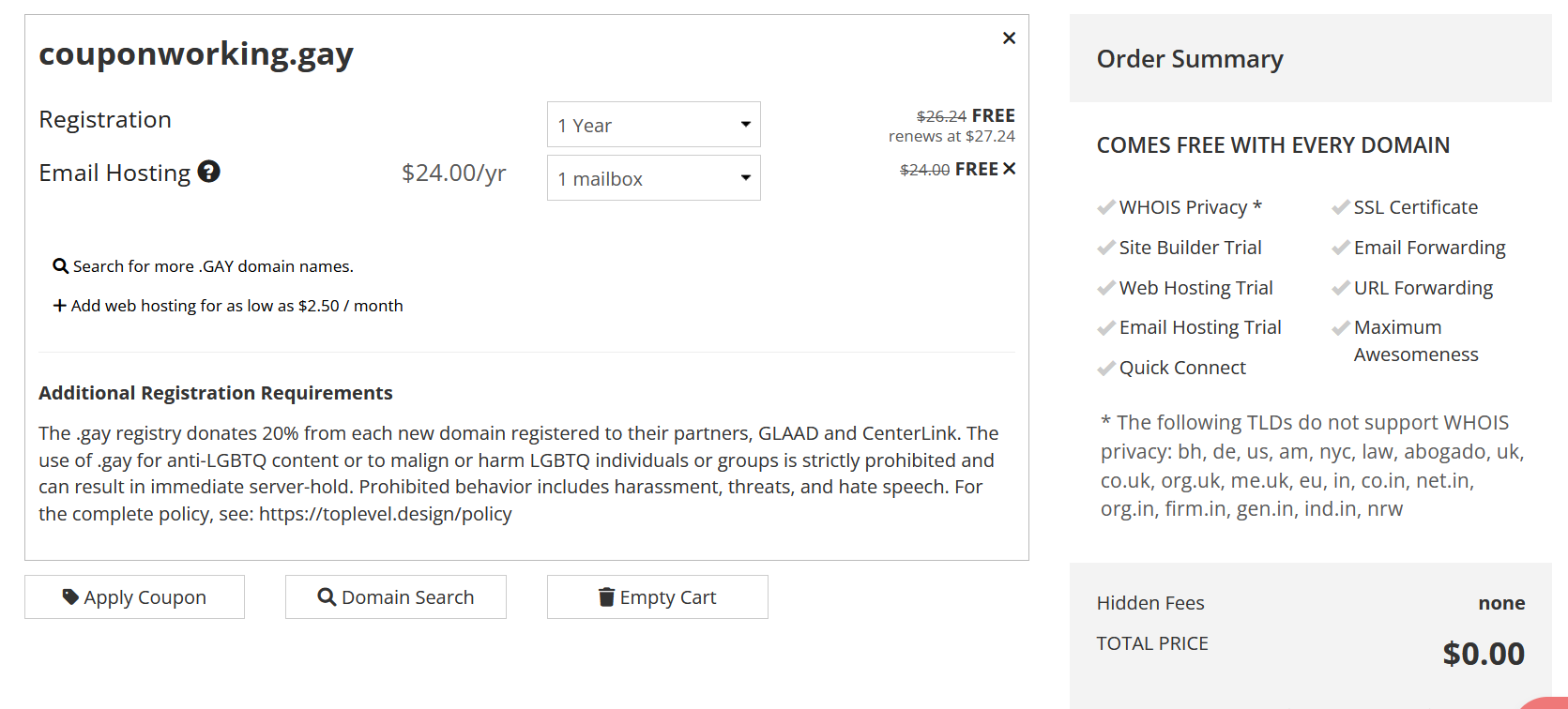Click the Apply Coupon button
This screenshot has height=709, width=1568.
click(x=134, y=596)
